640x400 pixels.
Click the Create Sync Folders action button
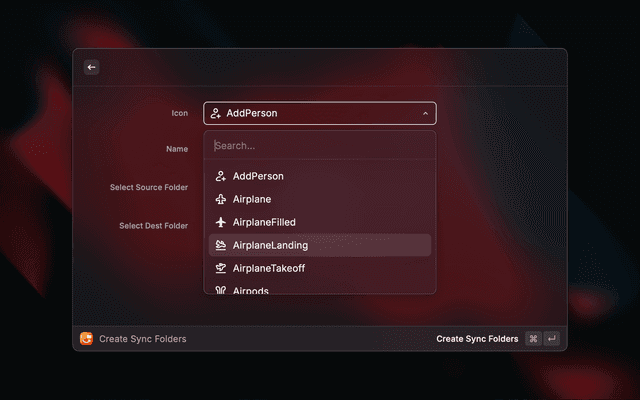tap(477, 339)
